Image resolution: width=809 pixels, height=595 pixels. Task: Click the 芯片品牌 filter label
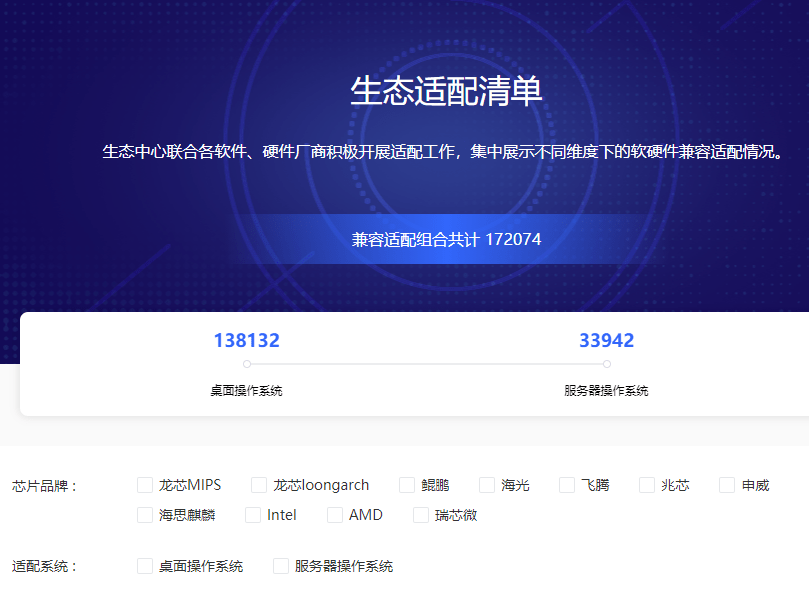pos(45,486)
